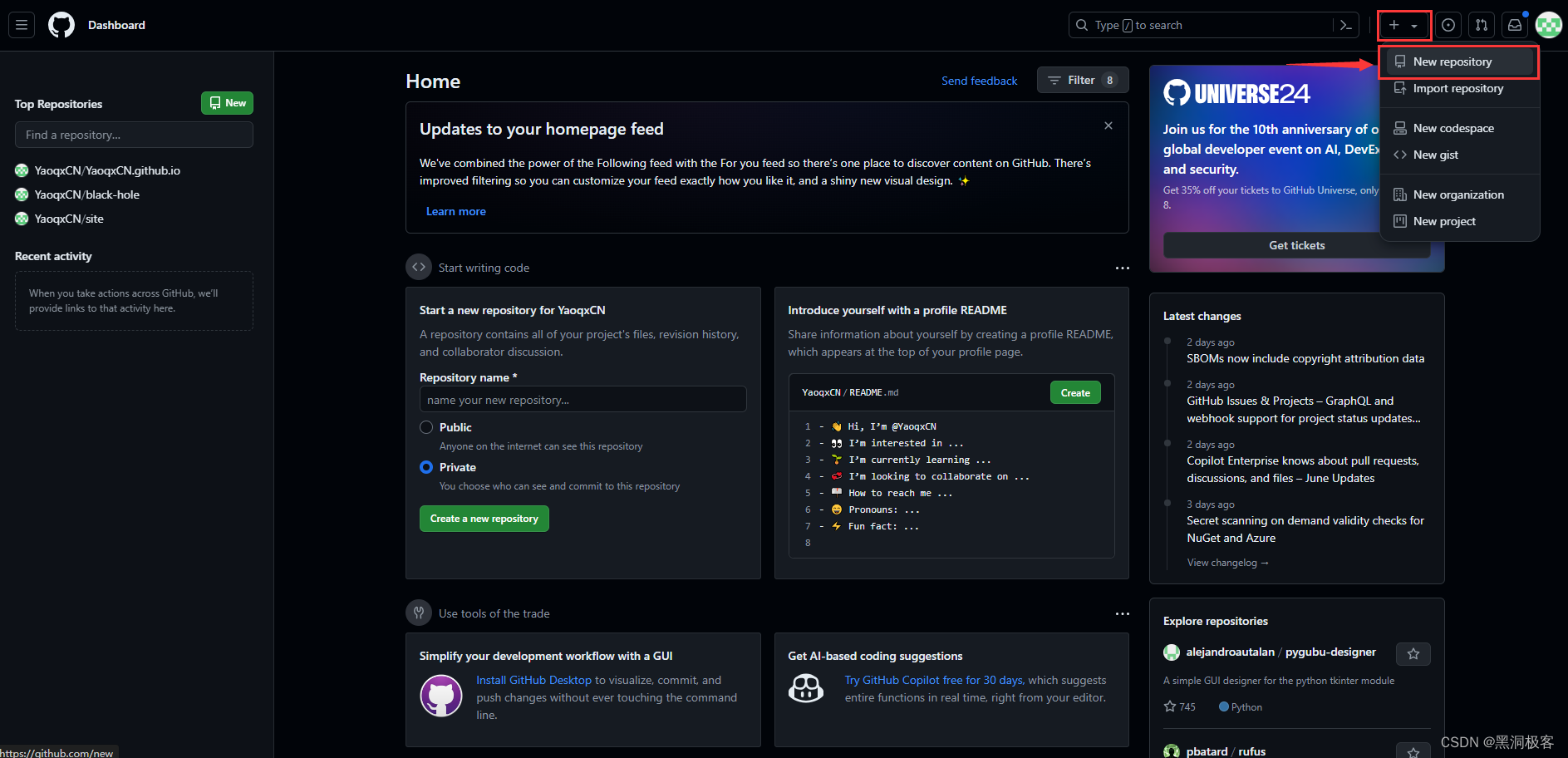Click the GitHub Desktop logo icon
The height and width of the screenshot is (758, 1568).
click(441, 695)
